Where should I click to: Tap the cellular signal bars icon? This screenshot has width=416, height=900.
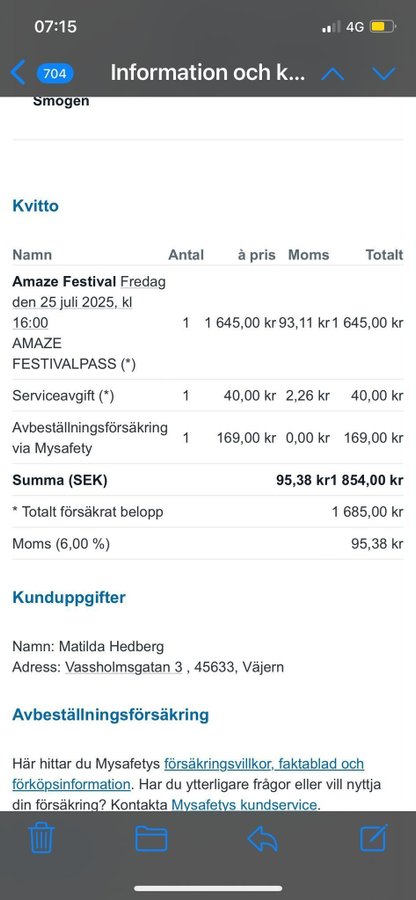pos(331,27)
